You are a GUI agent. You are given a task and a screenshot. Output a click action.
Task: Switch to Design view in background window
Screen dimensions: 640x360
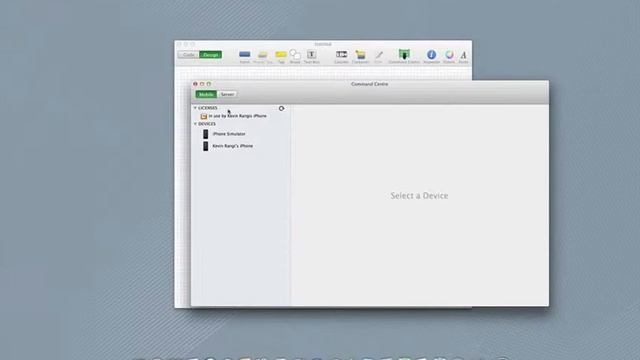click(x=211, y=55)
